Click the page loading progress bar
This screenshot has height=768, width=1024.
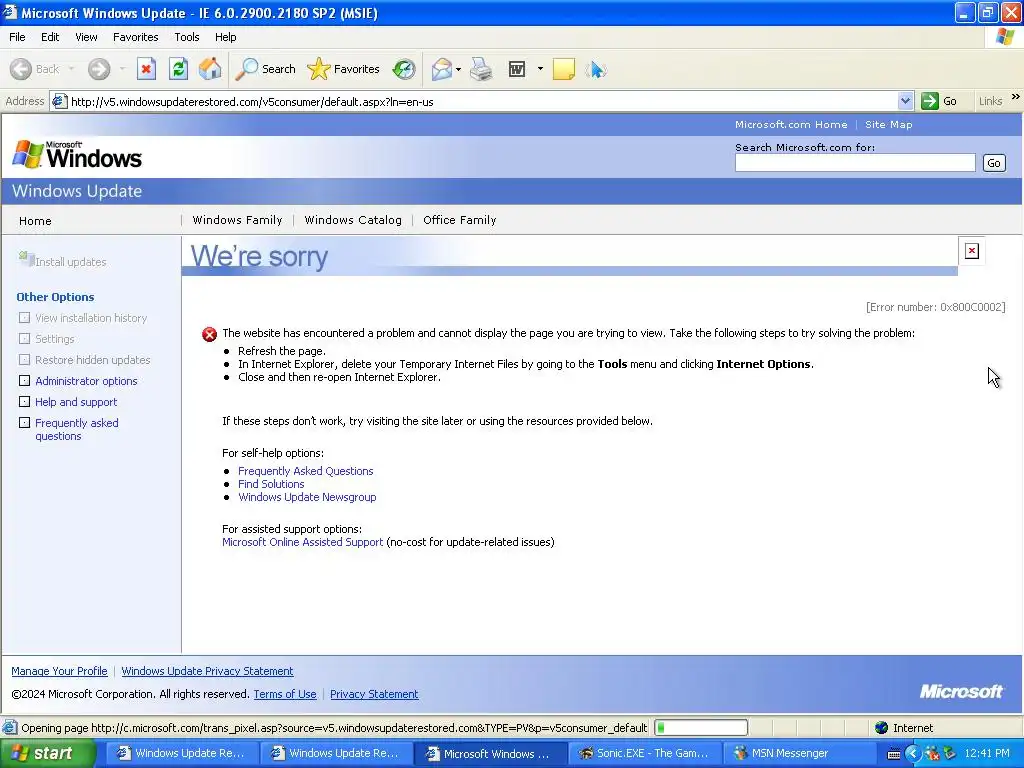point(701,728)
